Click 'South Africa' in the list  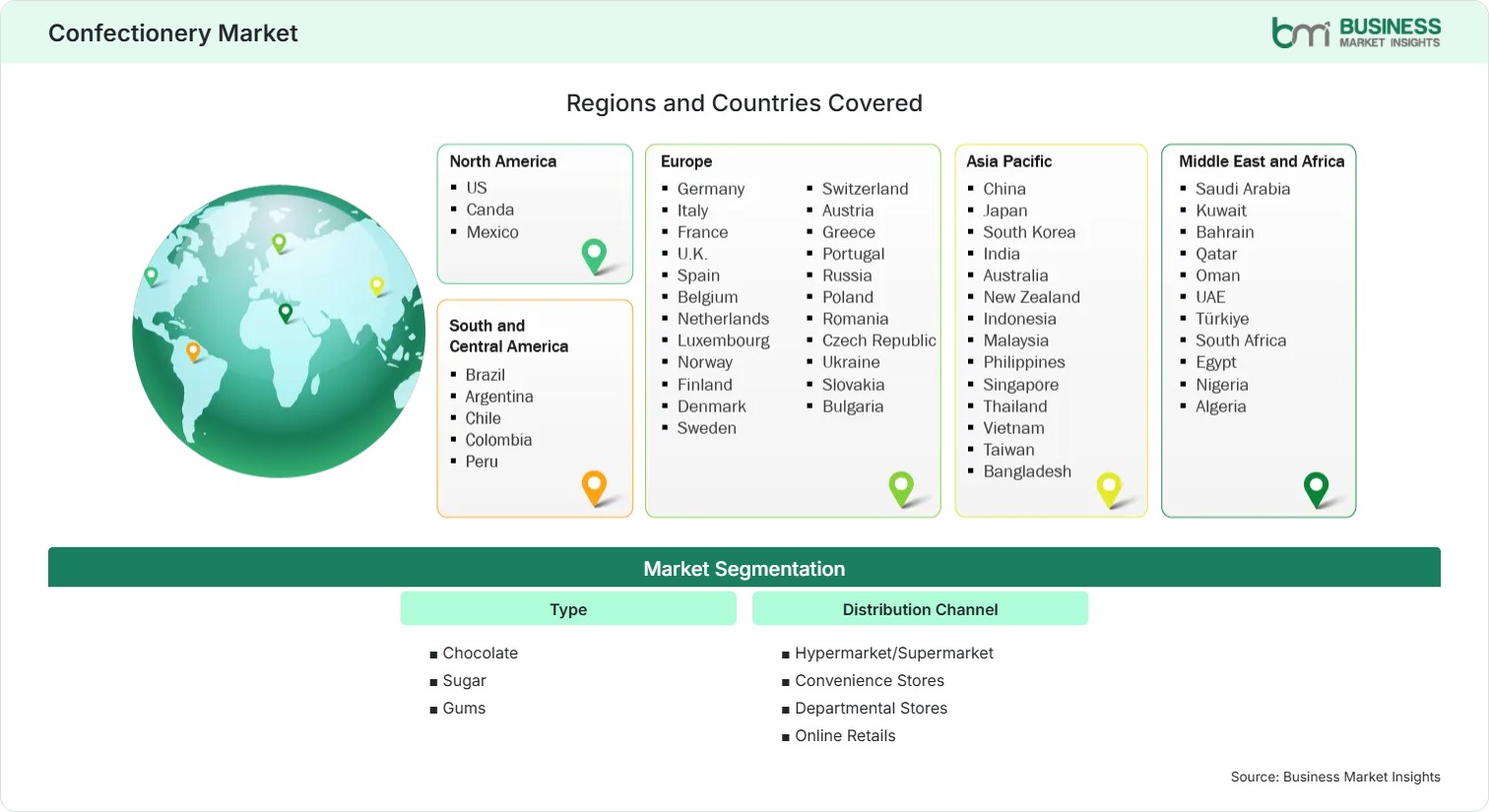point(1241,341)
